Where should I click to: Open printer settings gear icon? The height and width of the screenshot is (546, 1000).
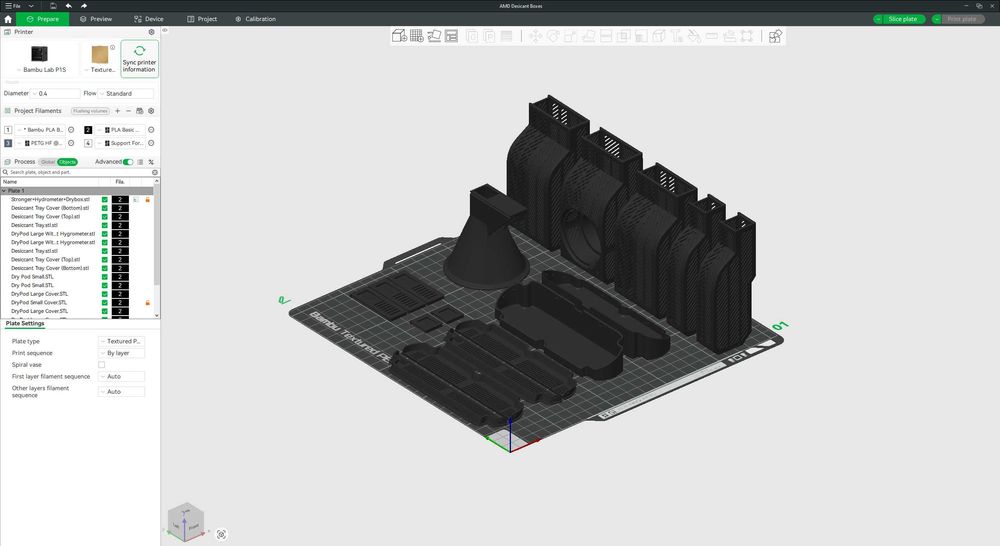tap(151, 32)
